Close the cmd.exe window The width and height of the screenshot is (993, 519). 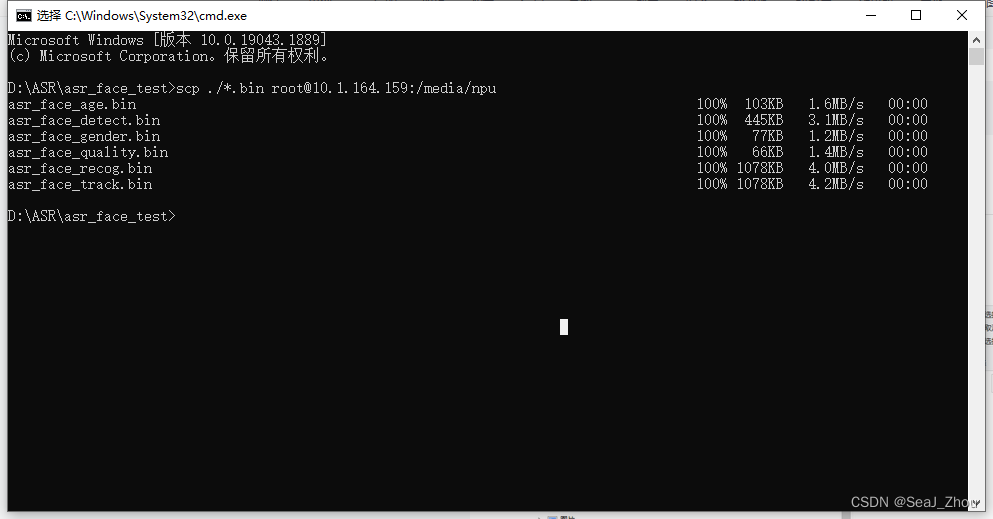coord(961,15)
